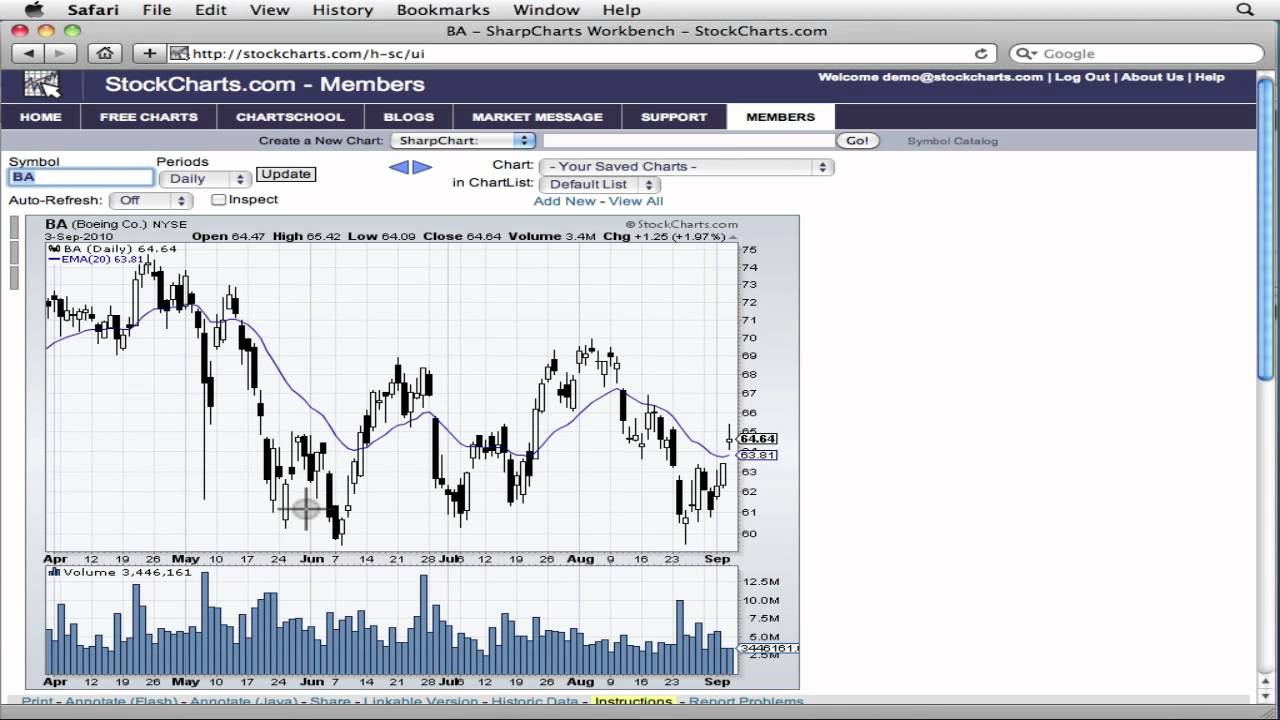Viewport: 1280px width, 720px height.
Task: Expand the Your Saved Charts dropdown
Action: 686,167
